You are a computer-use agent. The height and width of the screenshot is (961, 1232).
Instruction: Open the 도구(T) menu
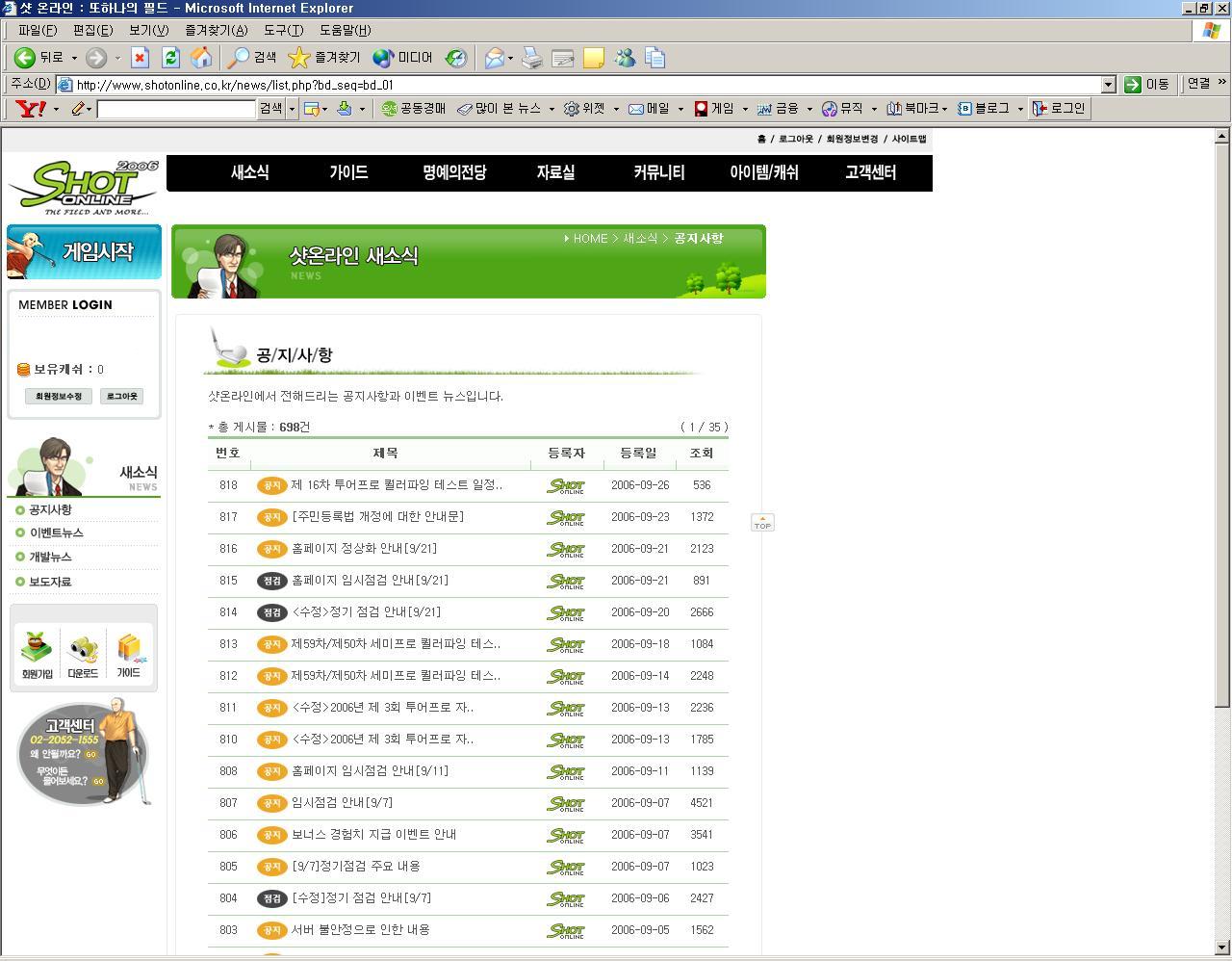pos(283,31)
